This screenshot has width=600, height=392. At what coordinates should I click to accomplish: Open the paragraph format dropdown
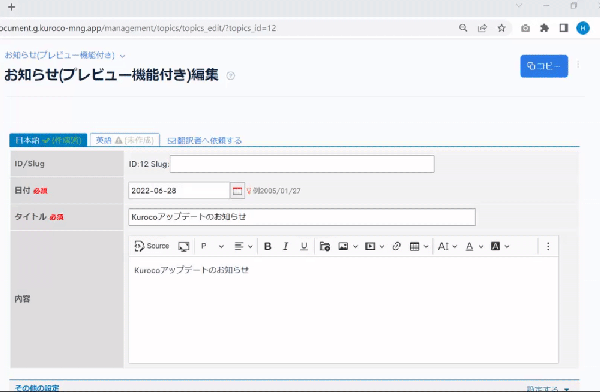pyautogui.click(x=212, y=246)
